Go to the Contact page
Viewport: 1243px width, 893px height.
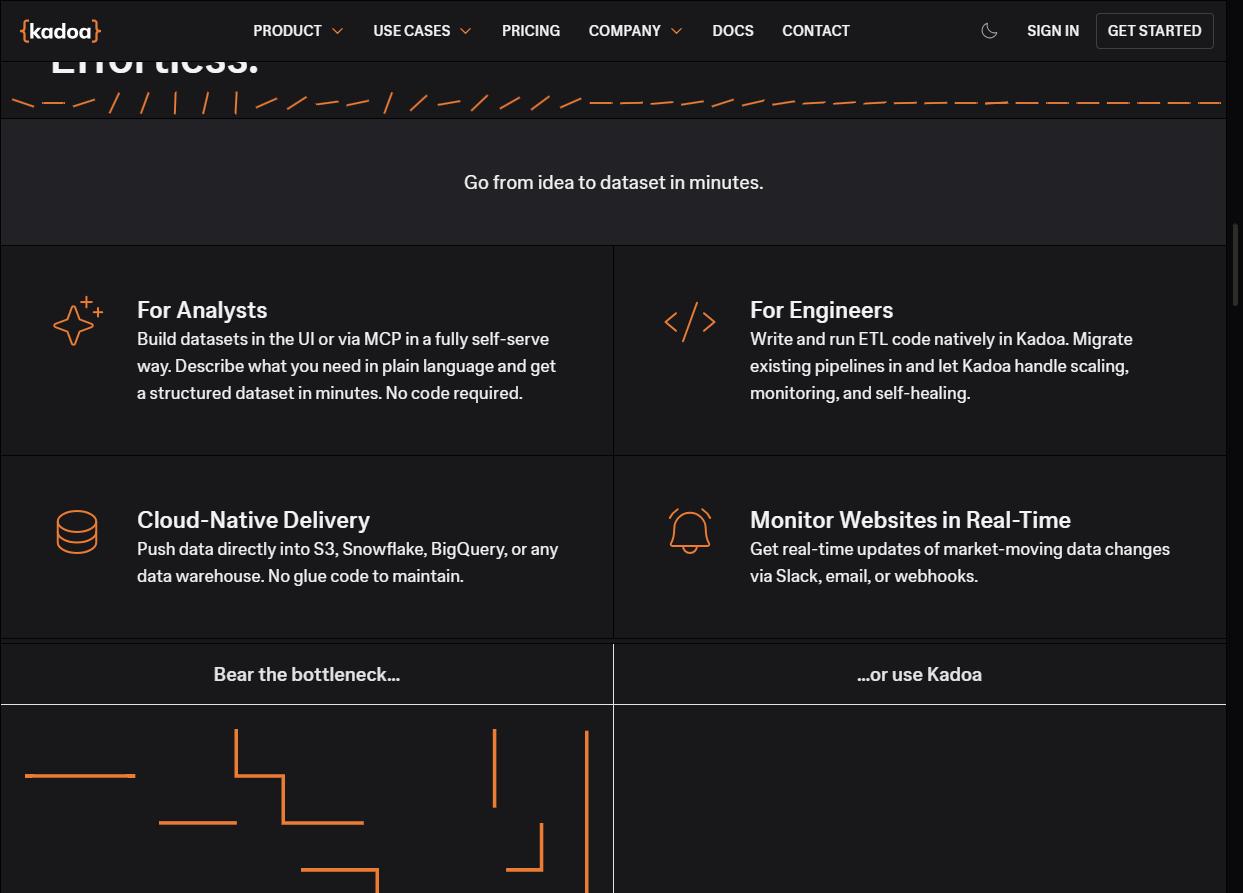(816, 31)
